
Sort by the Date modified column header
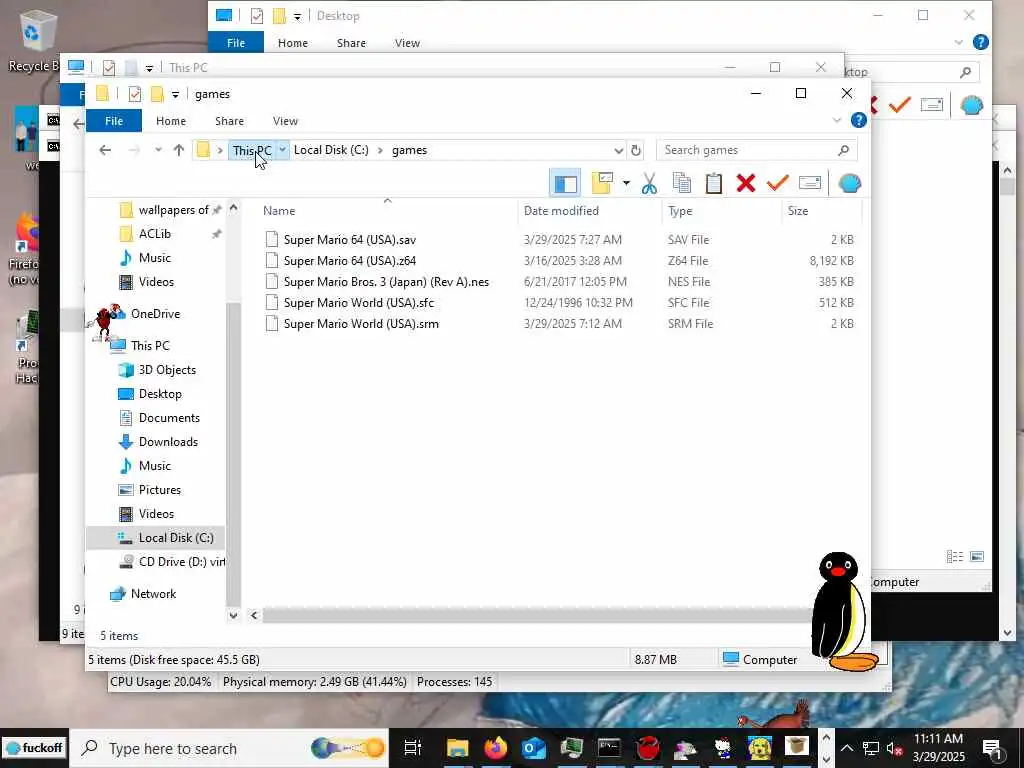(561, 211)
